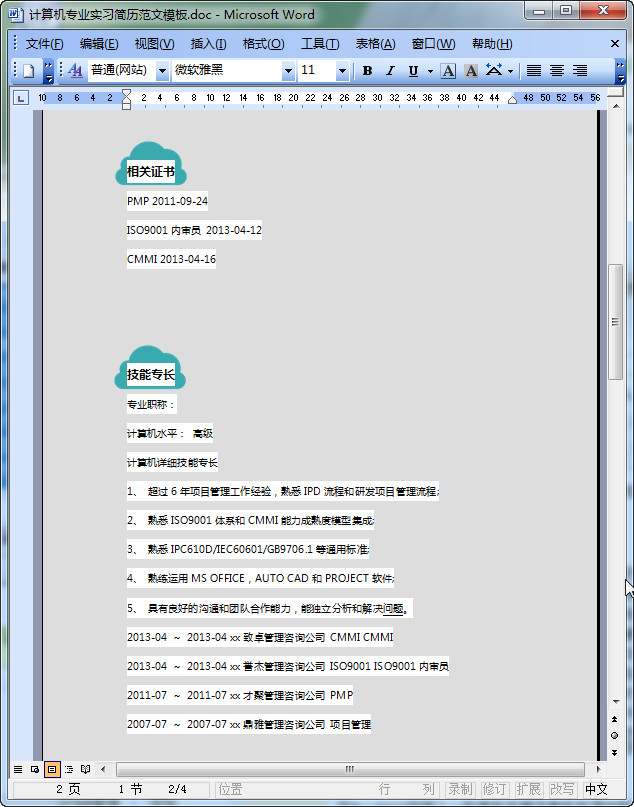Switch to Web Layout view icon
This screenshot has height=807, width=634.
tap(35, 769)
